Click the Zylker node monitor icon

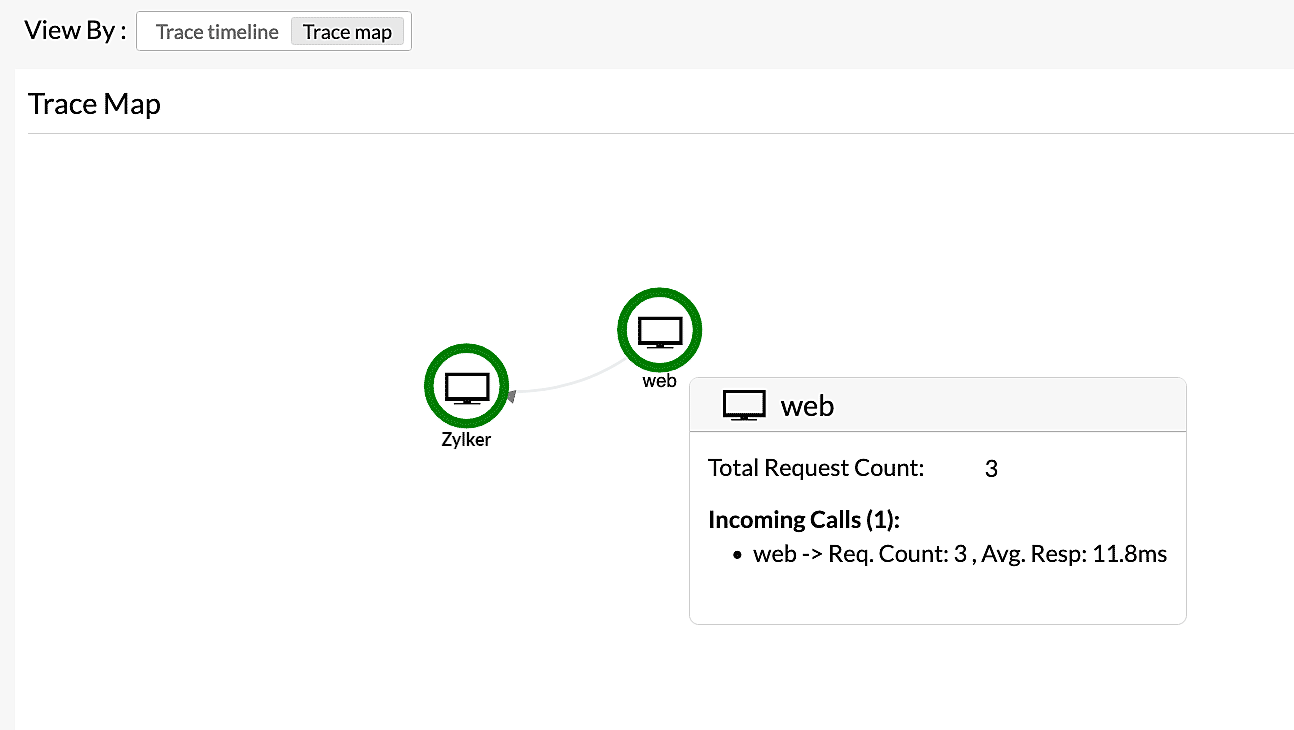(x=466, y=386)
